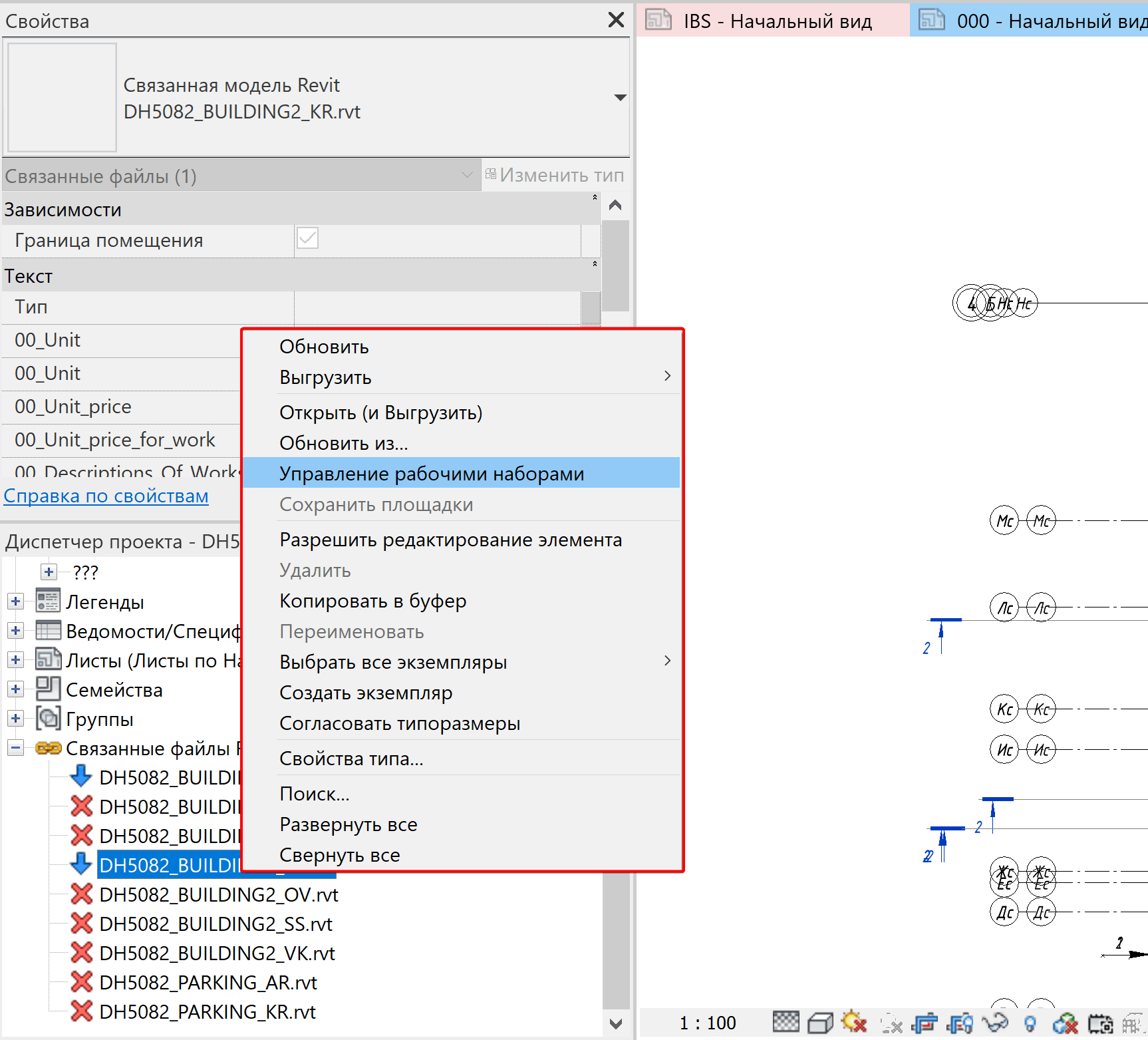Image resolution: width=1148 pixels, height=1040 pixels.
Task: Toggle Shadows off in view control bar
Action: point(891,1023)
